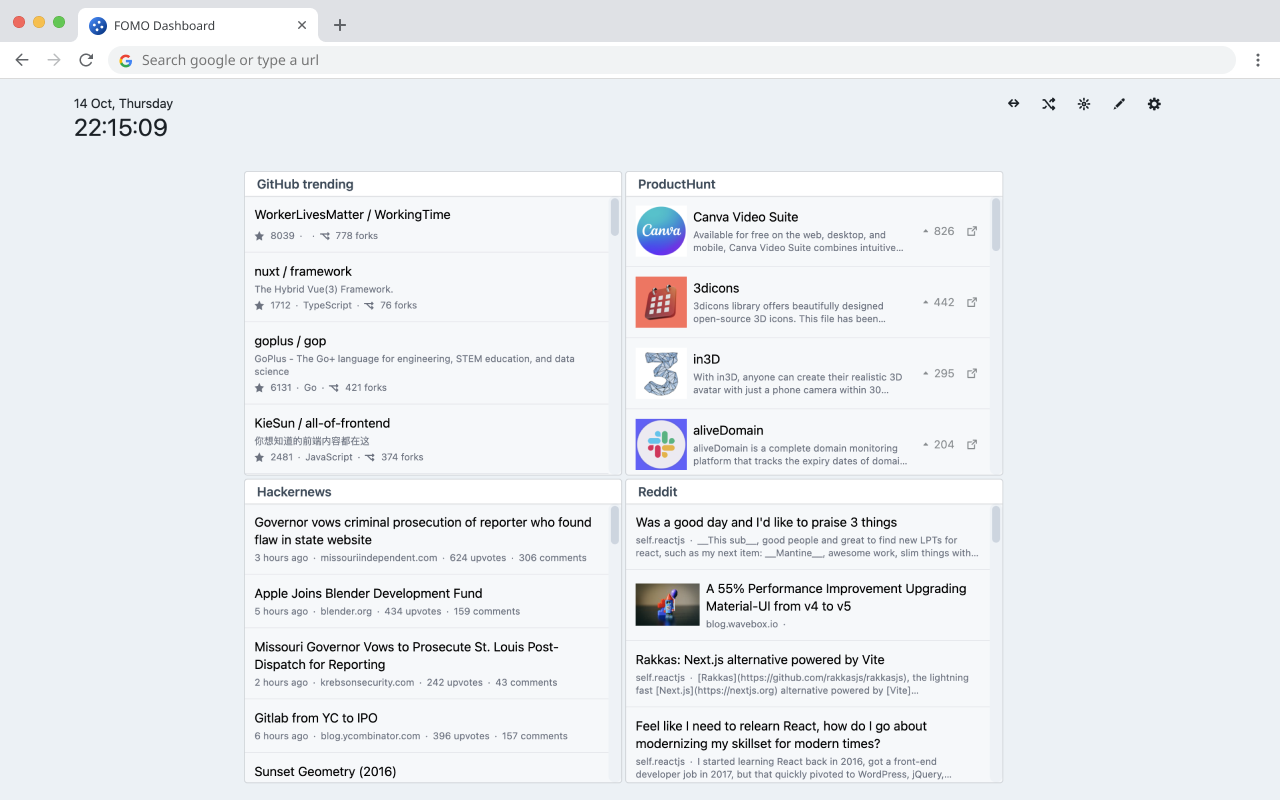
Task: Click inside the address search bar
Action: point(600,60)
